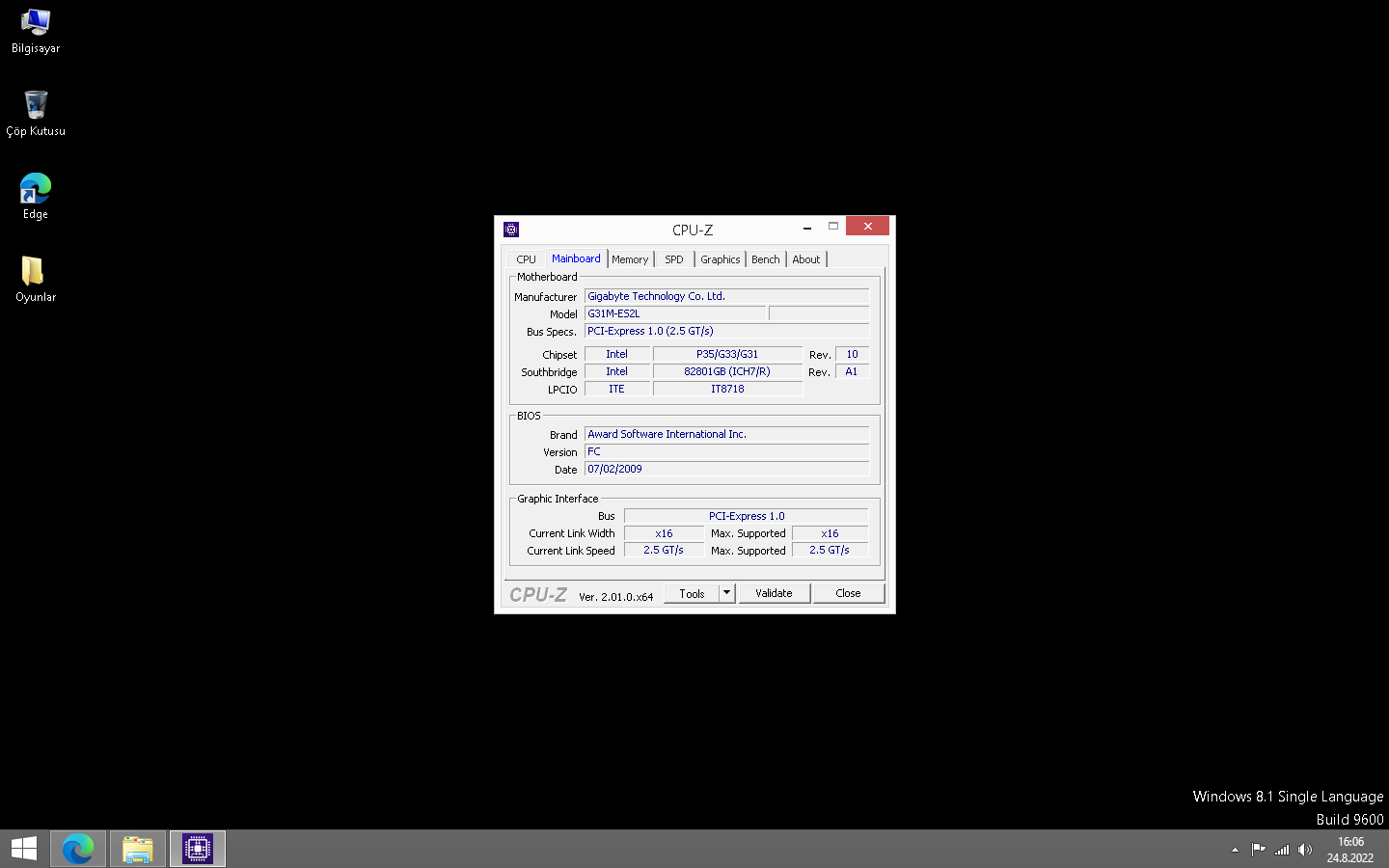The height and width of the screenshot is (868, 1389).
Task: Click Chipset value P35/G33/G31
Action: click(727, 354)
